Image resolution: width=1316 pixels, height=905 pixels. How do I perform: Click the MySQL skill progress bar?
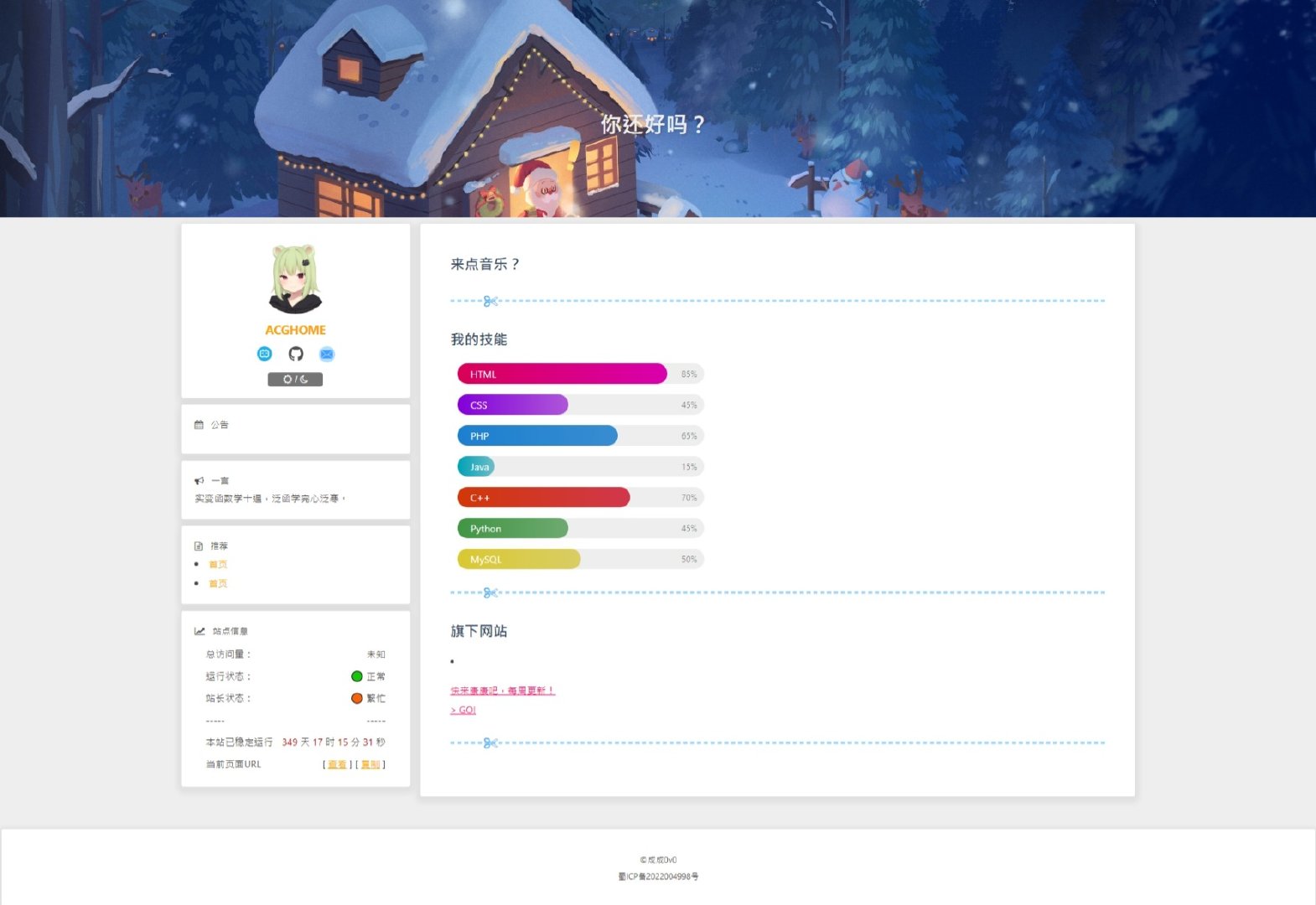click(x=580, y=559)
